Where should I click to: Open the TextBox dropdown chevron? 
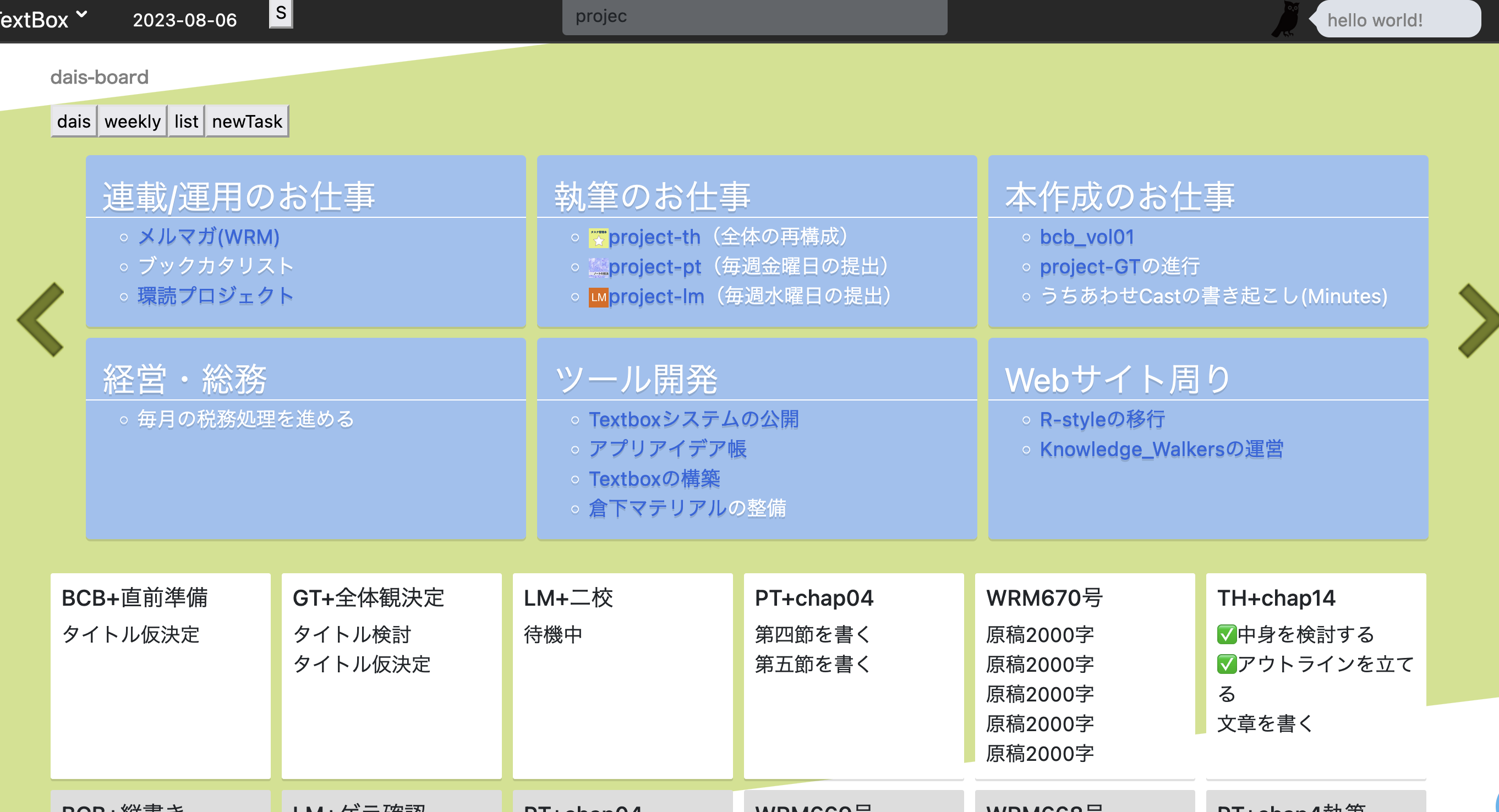point(82,14)
